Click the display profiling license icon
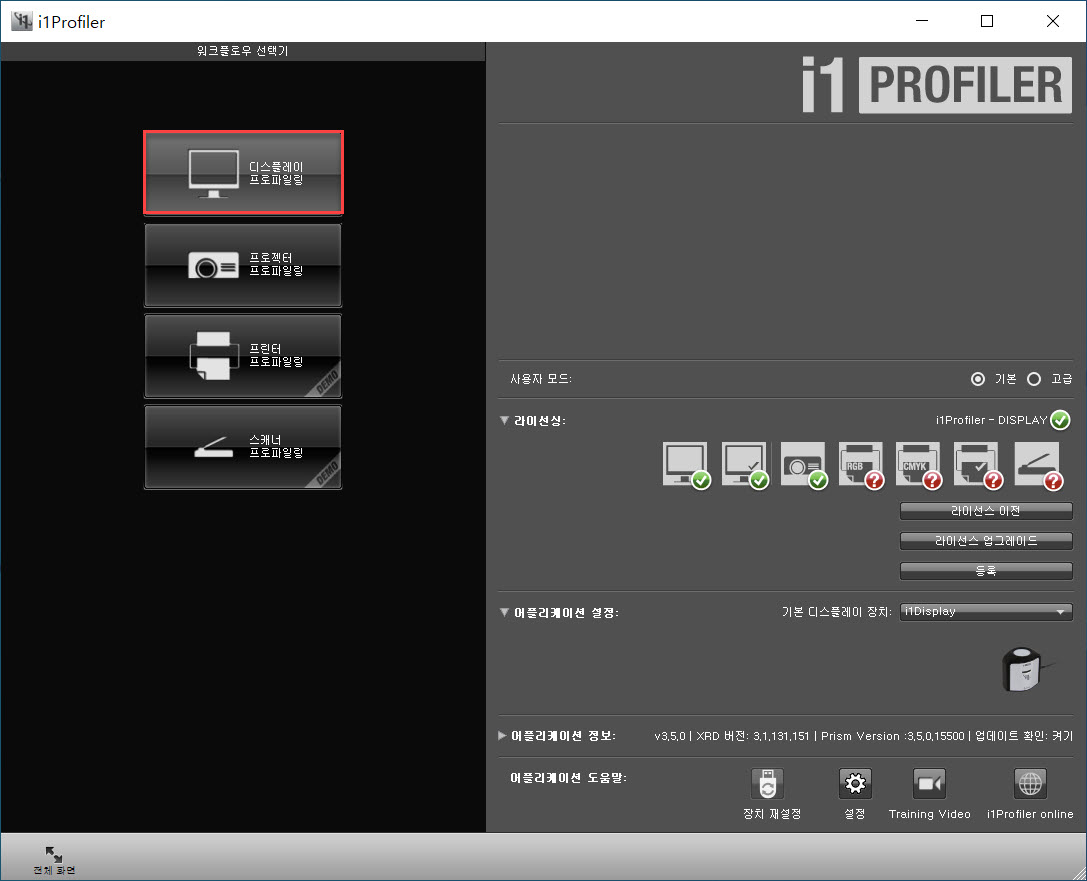 pyautogui.click(x=686, y=465)
